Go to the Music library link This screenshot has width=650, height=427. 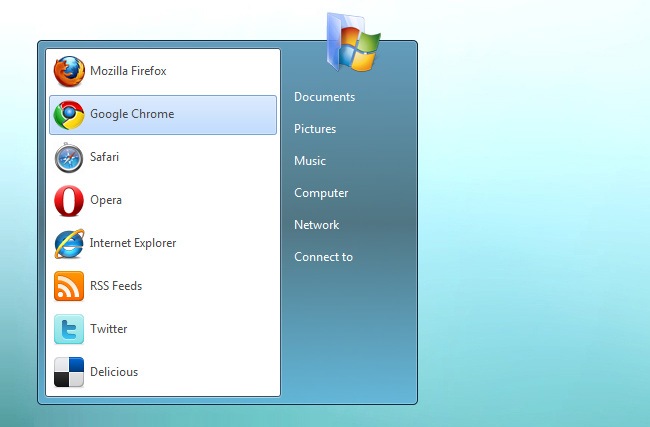coord(310,161)
